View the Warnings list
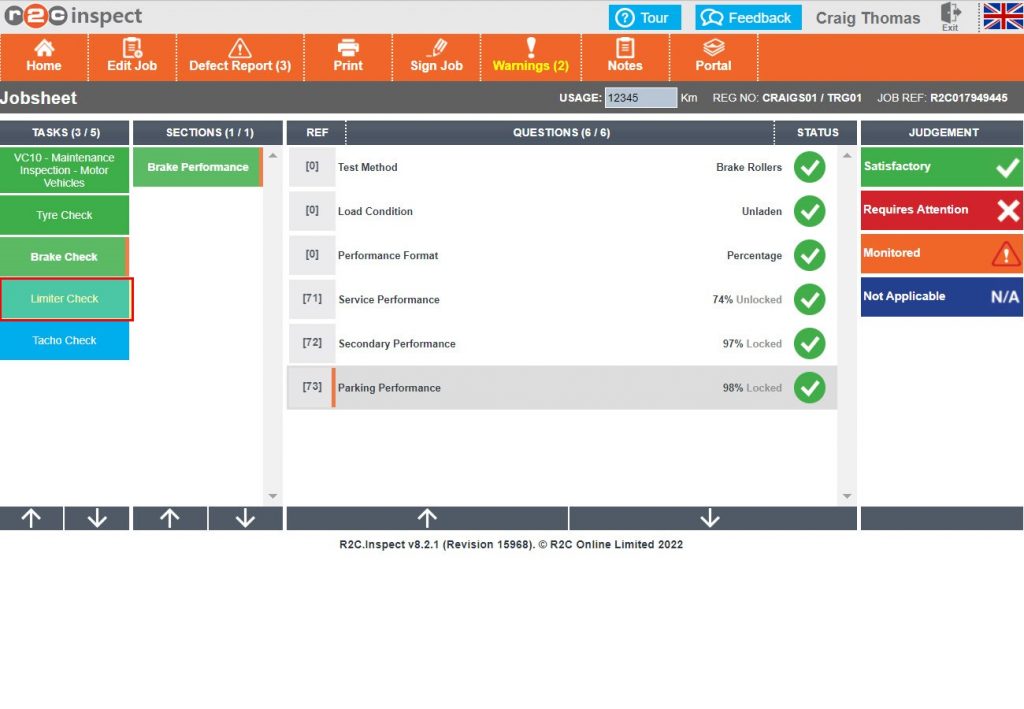Viewport: 1024px width, 709px height. click(530, 58)
